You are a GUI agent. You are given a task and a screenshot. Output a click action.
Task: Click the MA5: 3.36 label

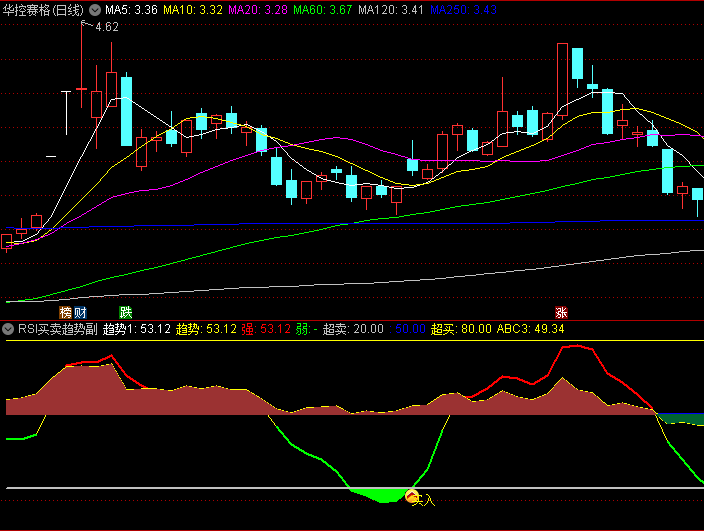pos(132,10)
